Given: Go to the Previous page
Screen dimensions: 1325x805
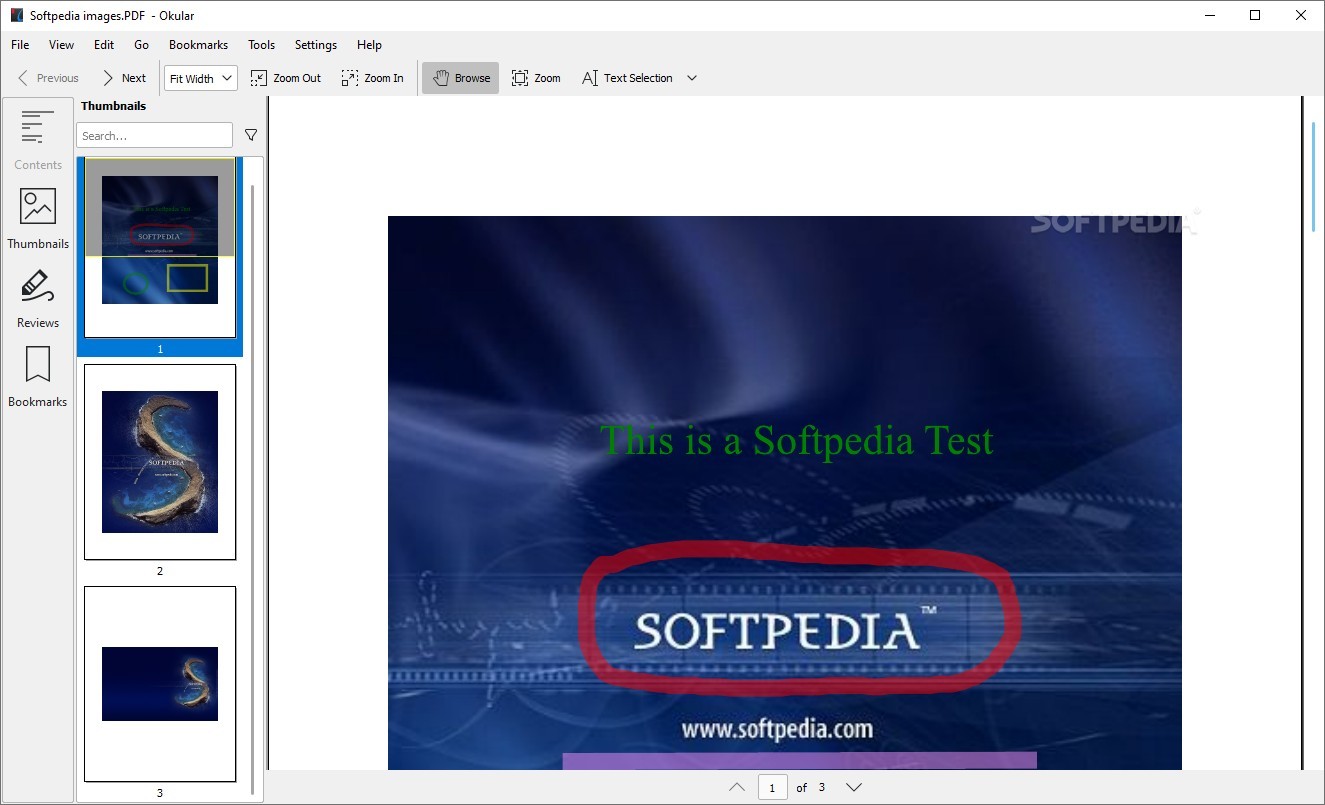Looking at the screenshot, I should click(47, 78).
